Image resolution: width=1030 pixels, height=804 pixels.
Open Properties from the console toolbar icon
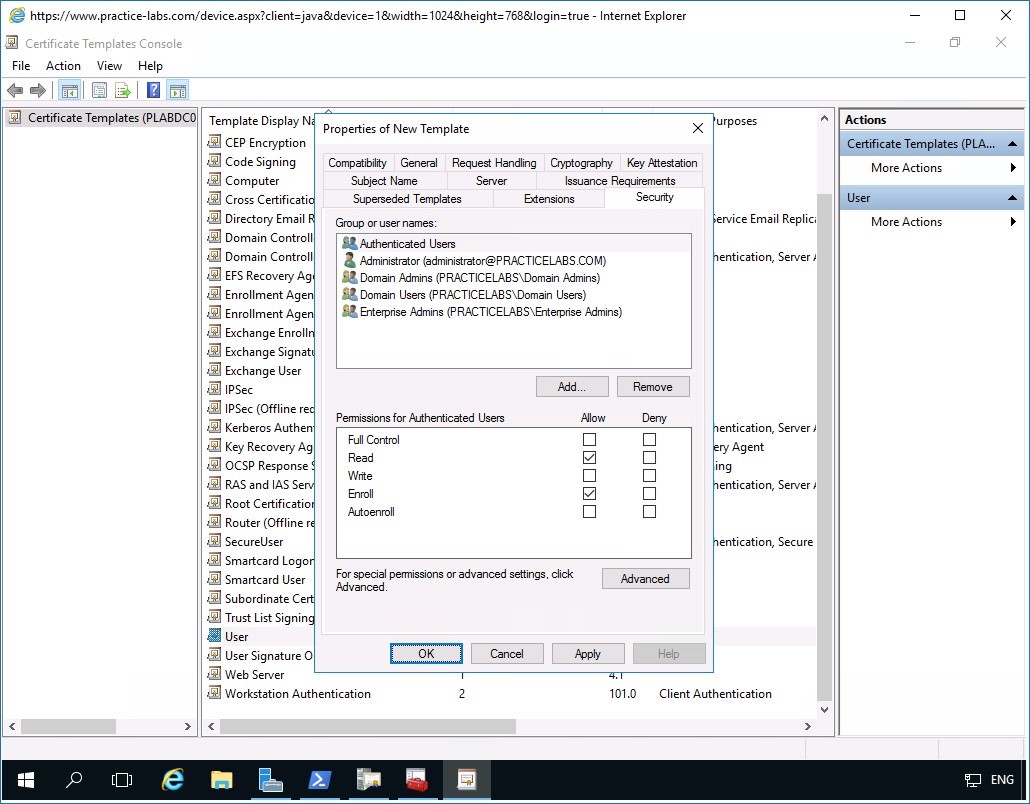(x=99, y=90)
